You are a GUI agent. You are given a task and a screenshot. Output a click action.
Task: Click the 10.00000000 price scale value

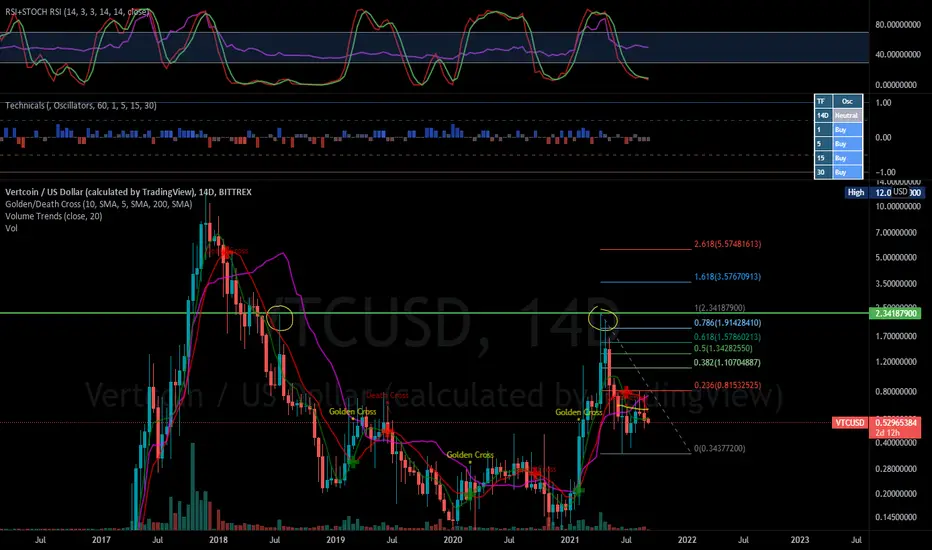click(896, 206)
